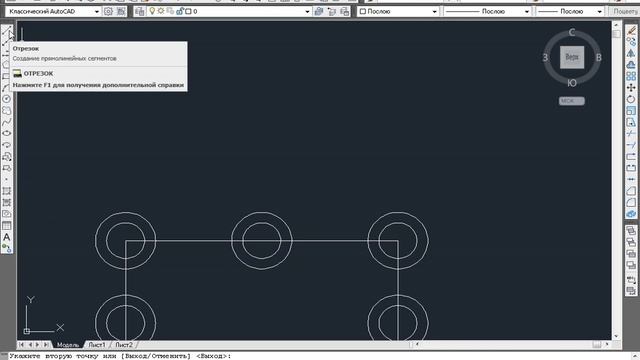Screen dimensions: 640x360
Task: Open the Make Block tool
Action: [x=7, y=168]
